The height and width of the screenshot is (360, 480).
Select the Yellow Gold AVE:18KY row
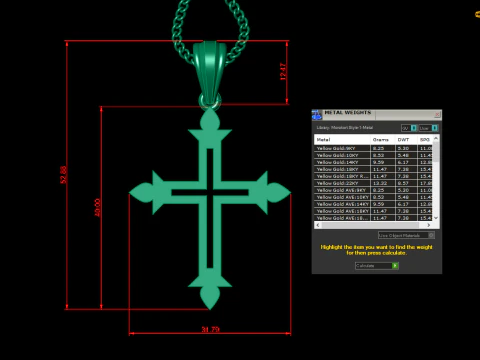373,211
